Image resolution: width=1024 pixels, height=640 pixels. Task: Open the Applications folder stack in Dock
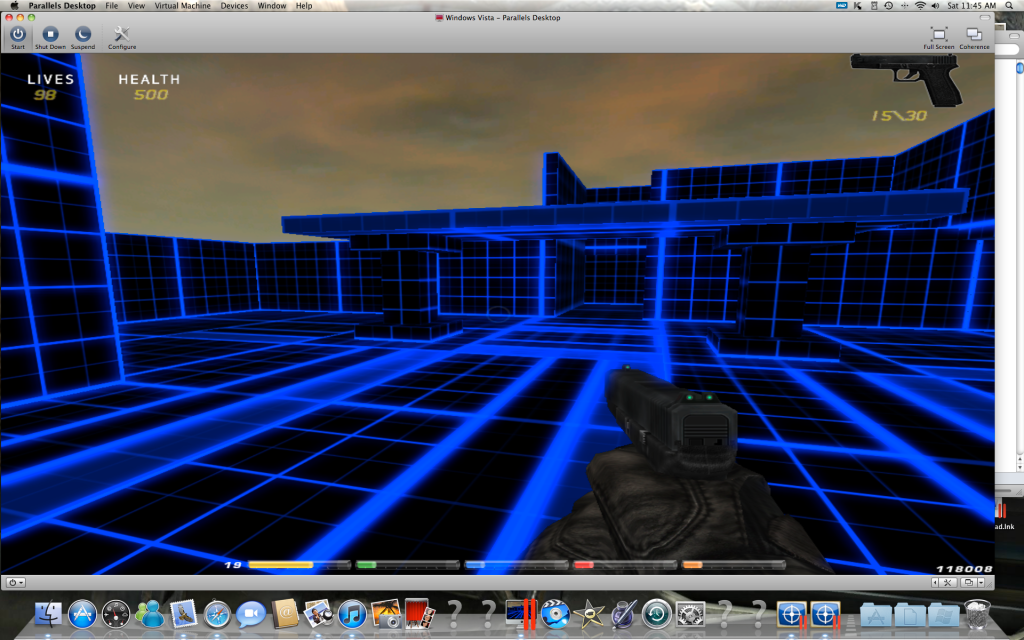876,615
